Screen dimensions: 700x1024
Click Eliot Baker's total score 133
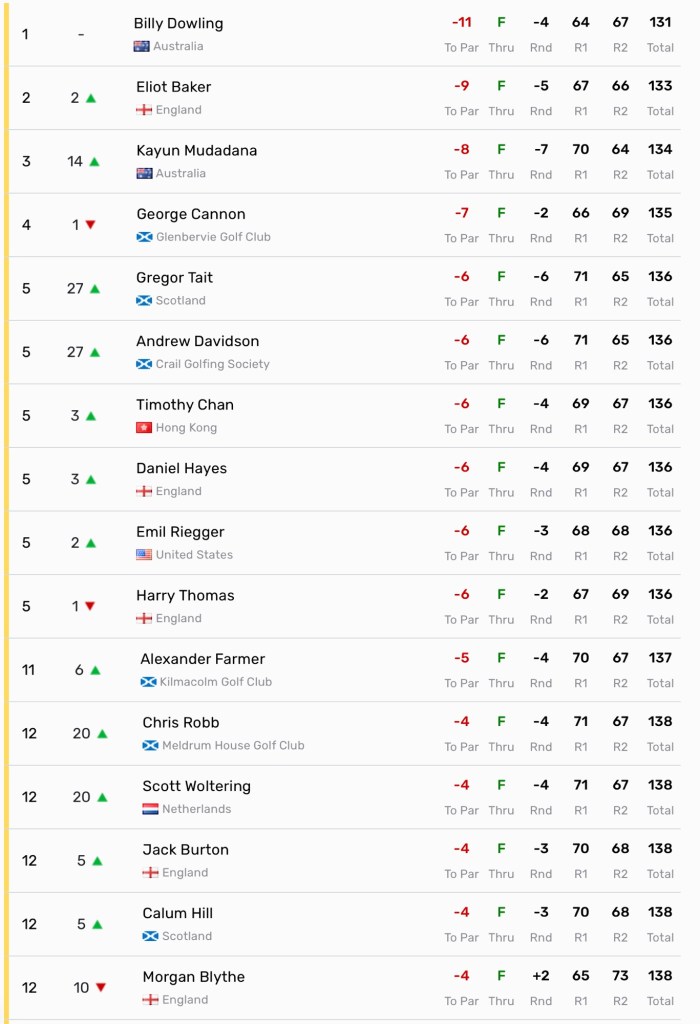click(660, 86)
